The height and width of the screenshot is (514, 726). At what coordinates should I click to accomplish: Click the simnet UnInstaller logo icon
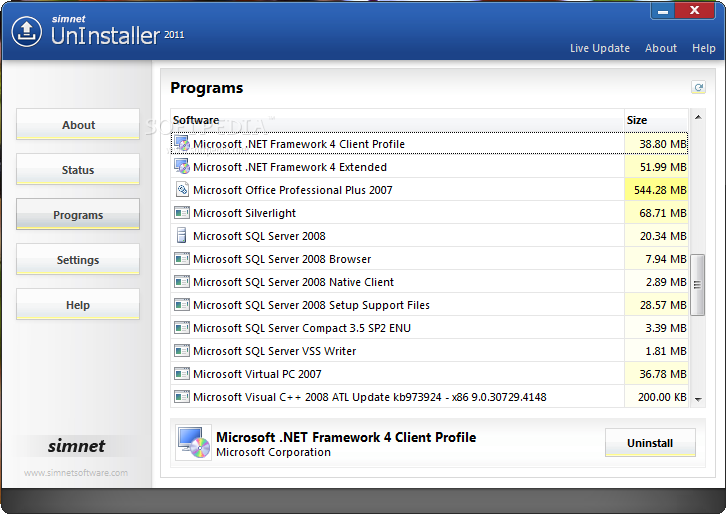(26, 31)
